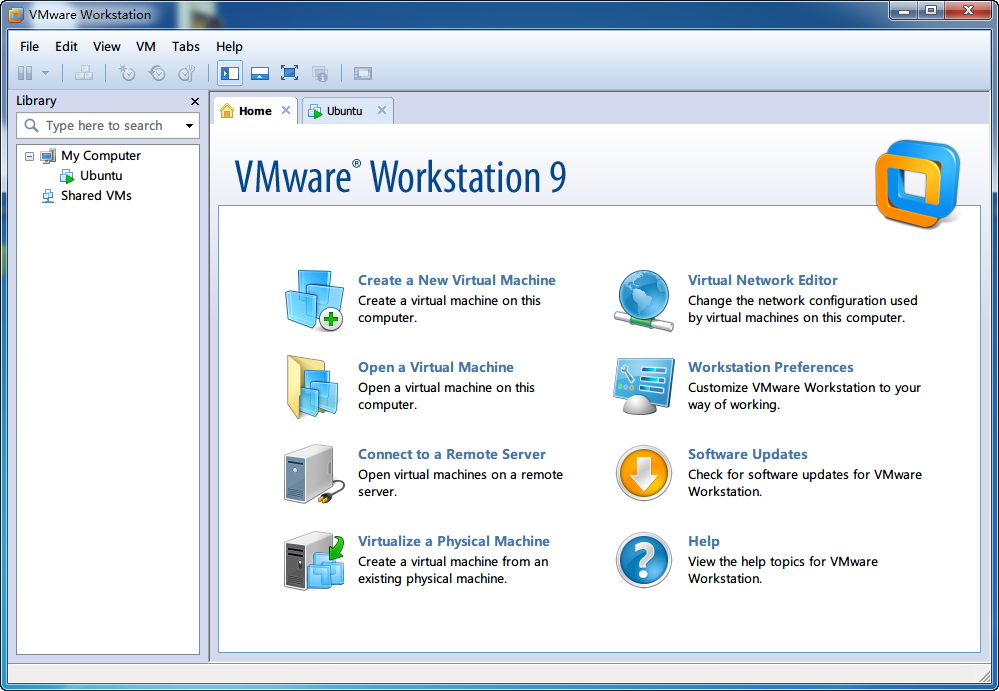
Task: Click the Shared VMs network icon in tree
Action: (48, 196)
